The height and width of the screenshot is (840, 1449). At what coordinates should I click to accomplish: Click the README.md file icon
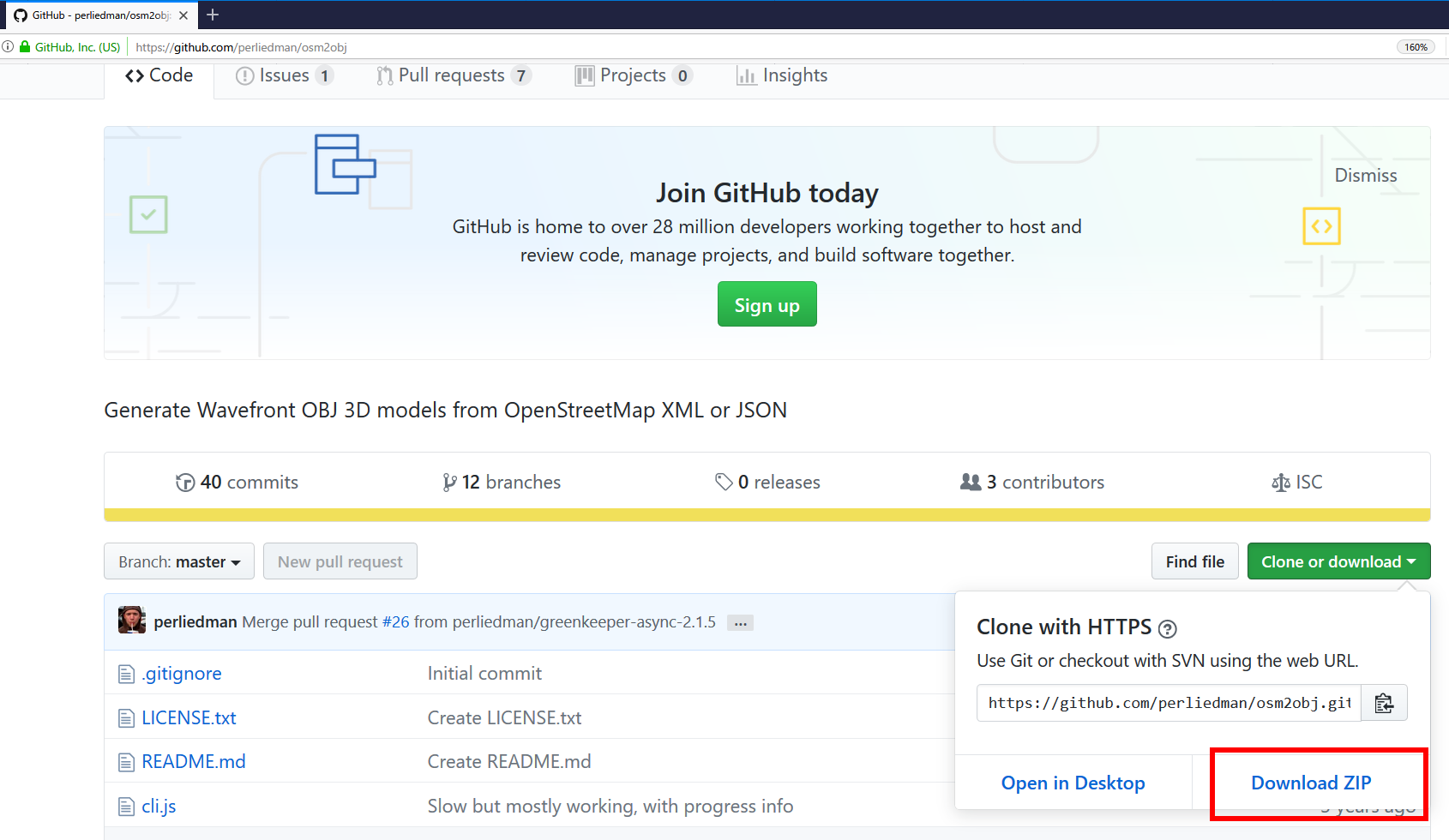[126, 762]
